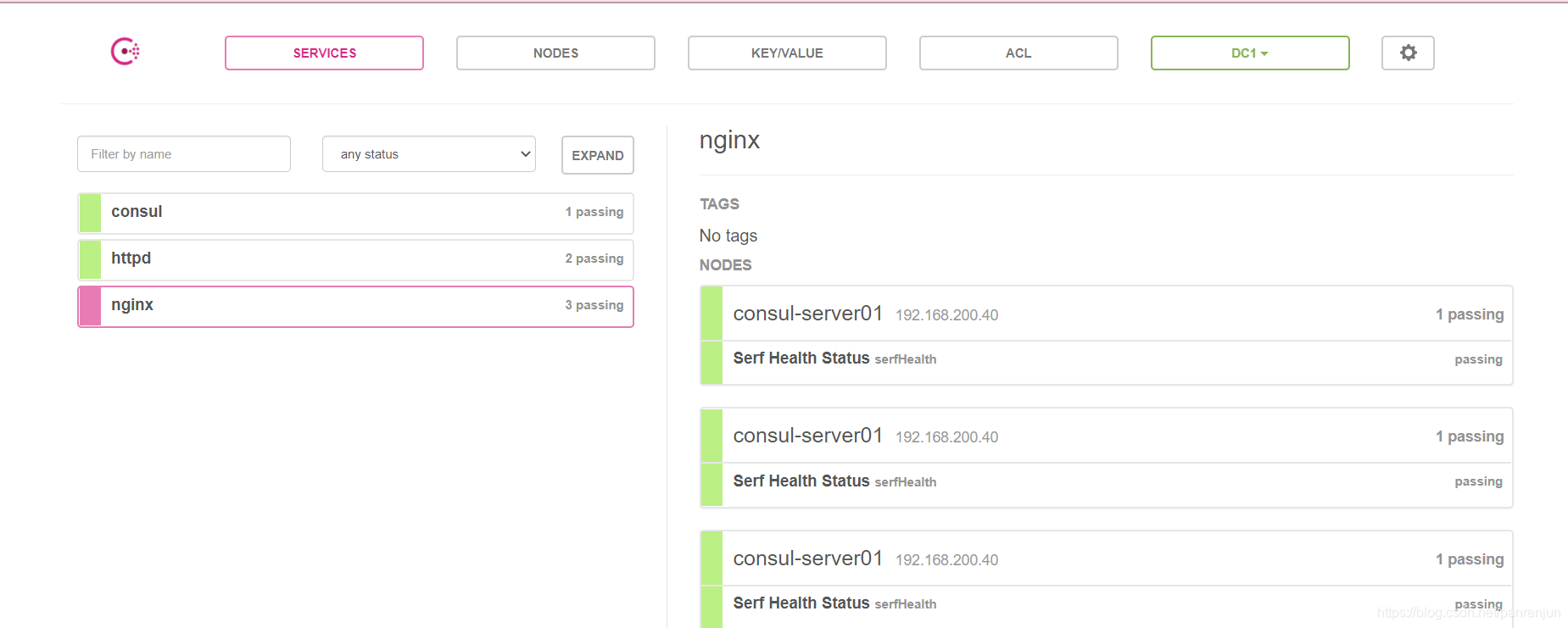Switch to the Services tab
This screenshot has width=1568, height=628.
click(324, 53)
